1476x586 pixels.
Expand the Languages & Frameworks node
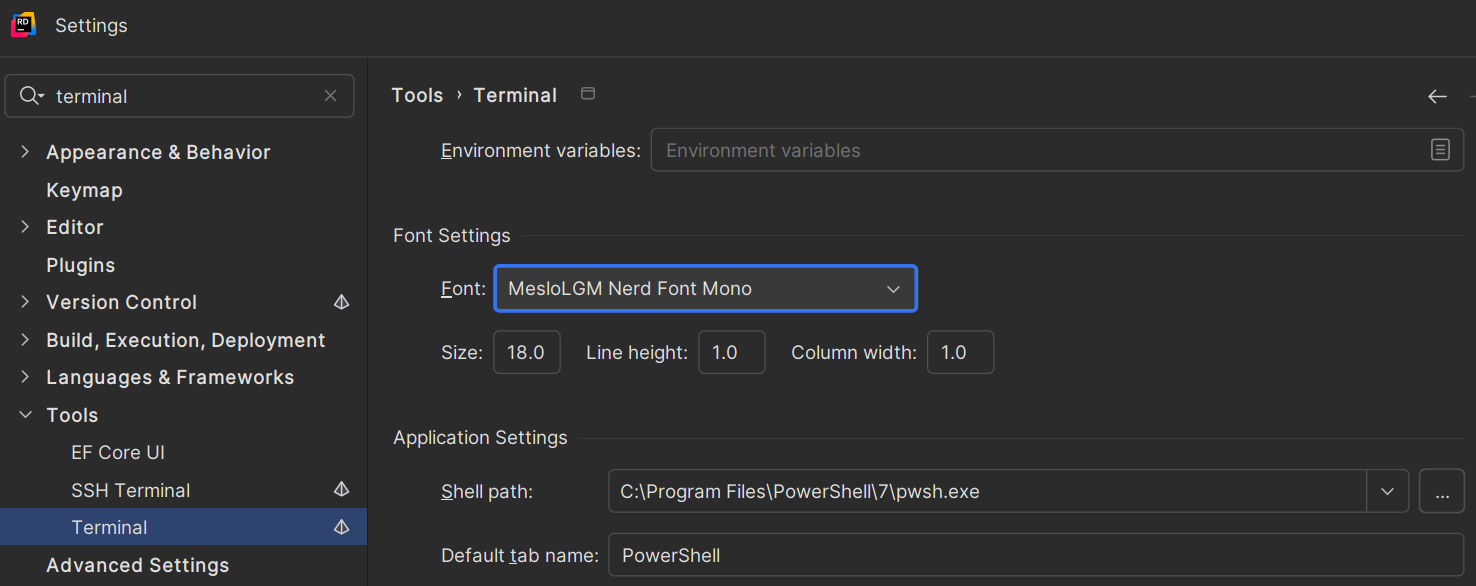pos(26,377)
